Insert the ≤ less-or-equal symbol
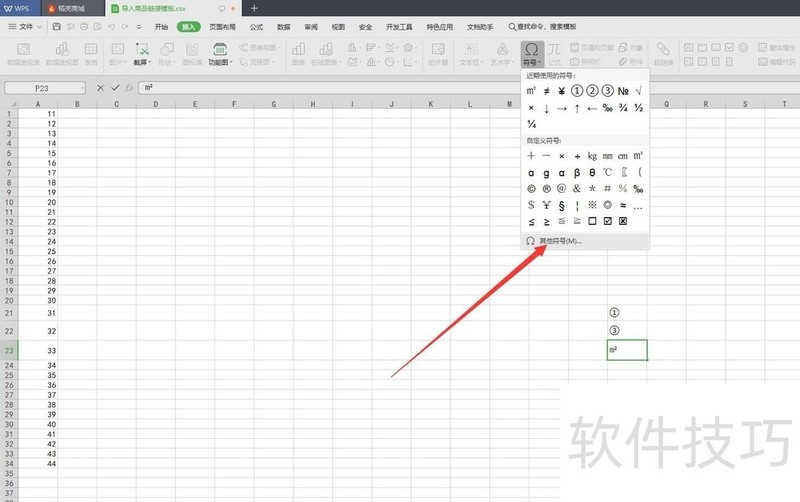 coord(531,221)
